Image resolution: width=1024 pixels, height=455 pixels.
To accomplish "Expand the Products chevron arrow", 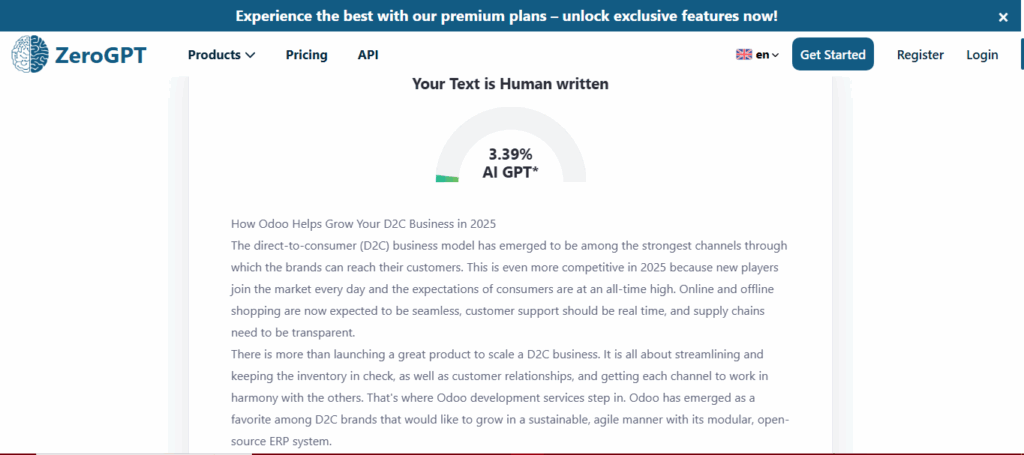I will coord(250,55).
